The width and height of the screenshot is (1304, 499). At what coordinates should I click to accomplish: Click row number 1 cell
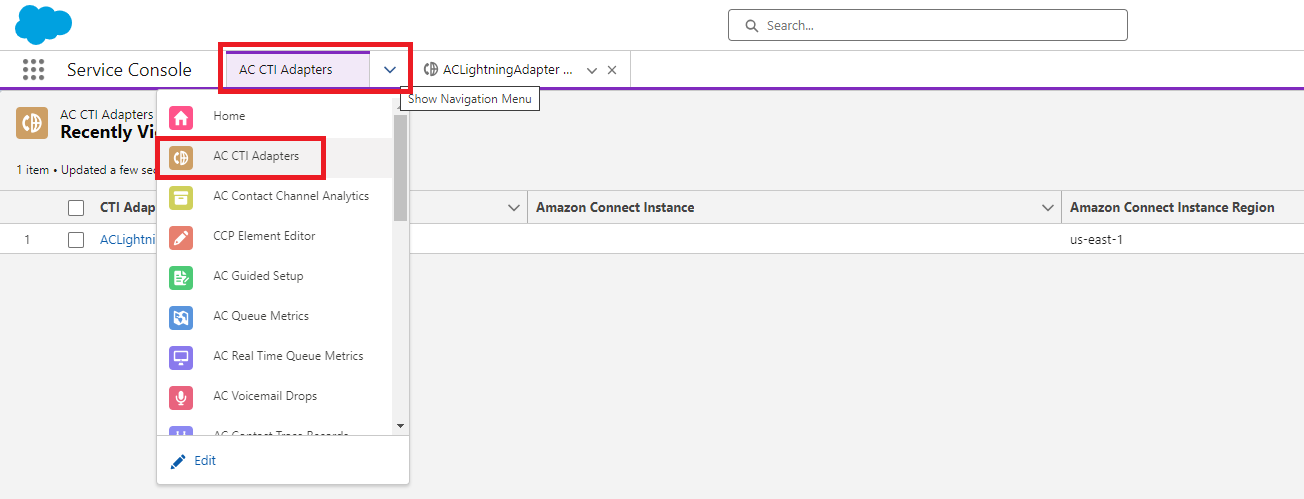coord(28,240)
